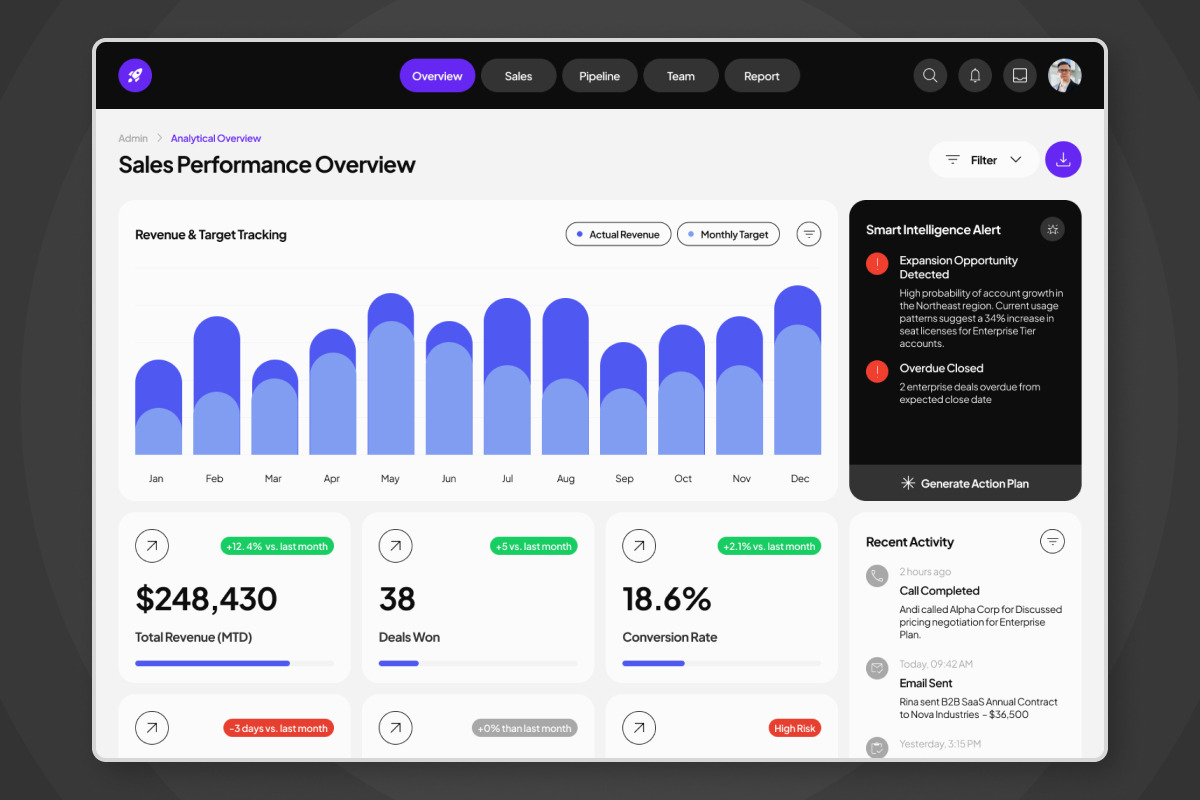Select the August bar in chart
The width and height of the screenshot is (1200, 800).
pos(566,376)
